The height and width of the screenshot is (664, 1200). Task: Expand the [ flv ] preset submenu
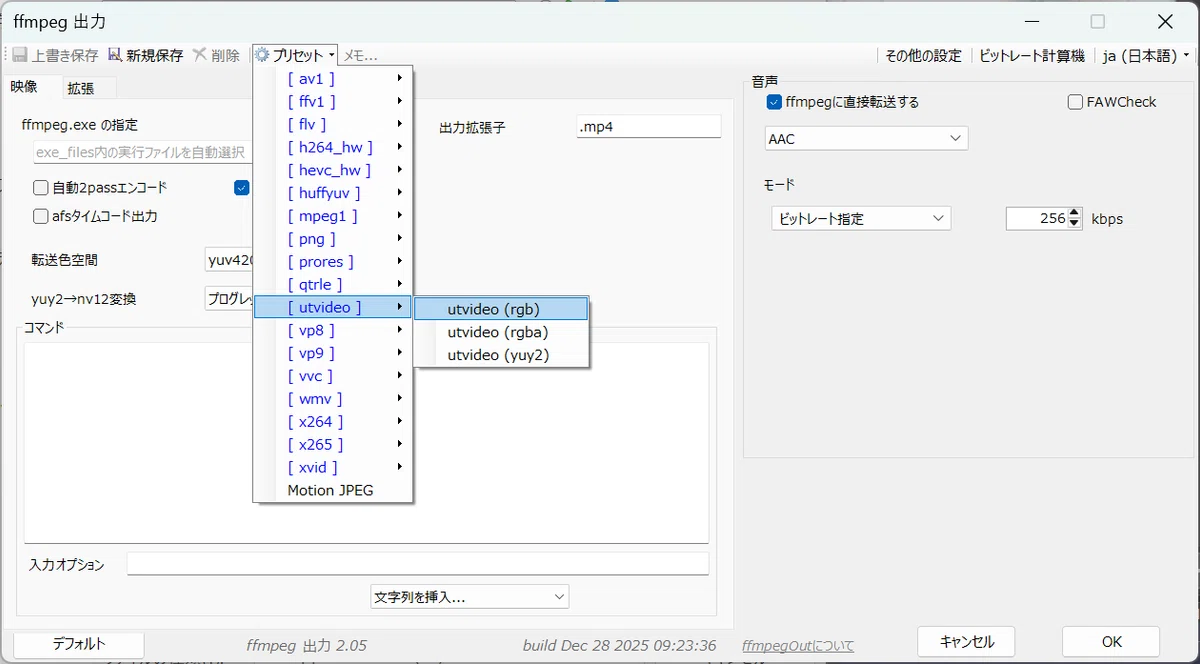[x=333, y=124]
